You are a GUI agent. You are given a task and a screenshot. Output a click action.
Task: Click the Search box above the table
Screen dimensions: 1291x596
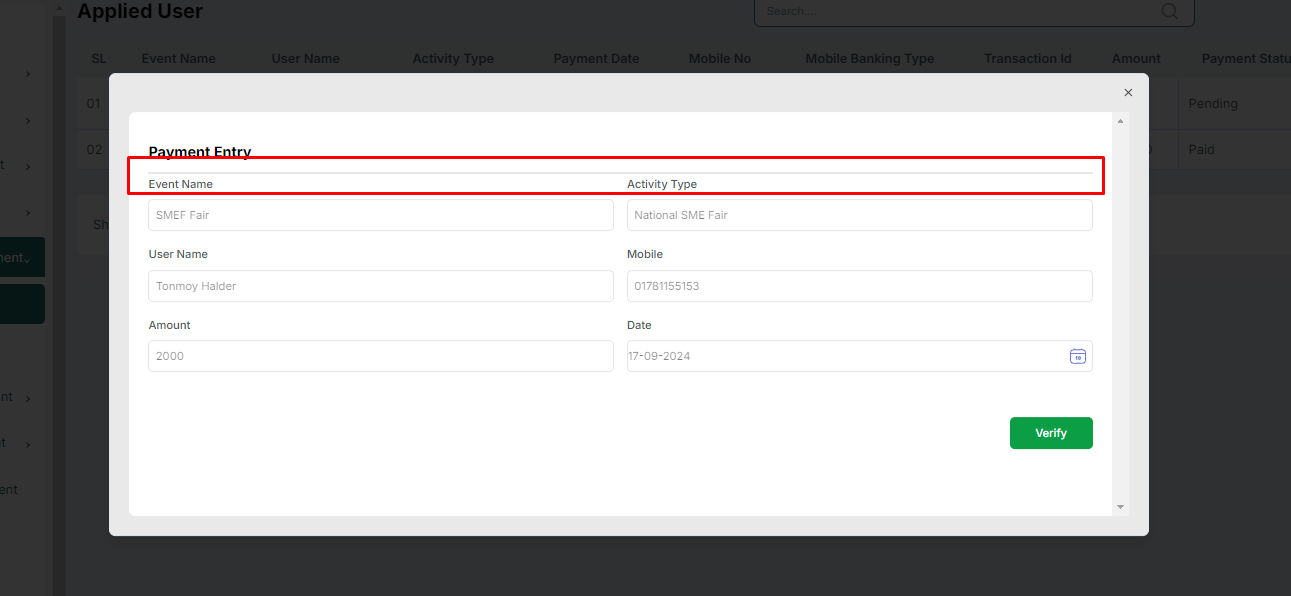coord(974,11)
